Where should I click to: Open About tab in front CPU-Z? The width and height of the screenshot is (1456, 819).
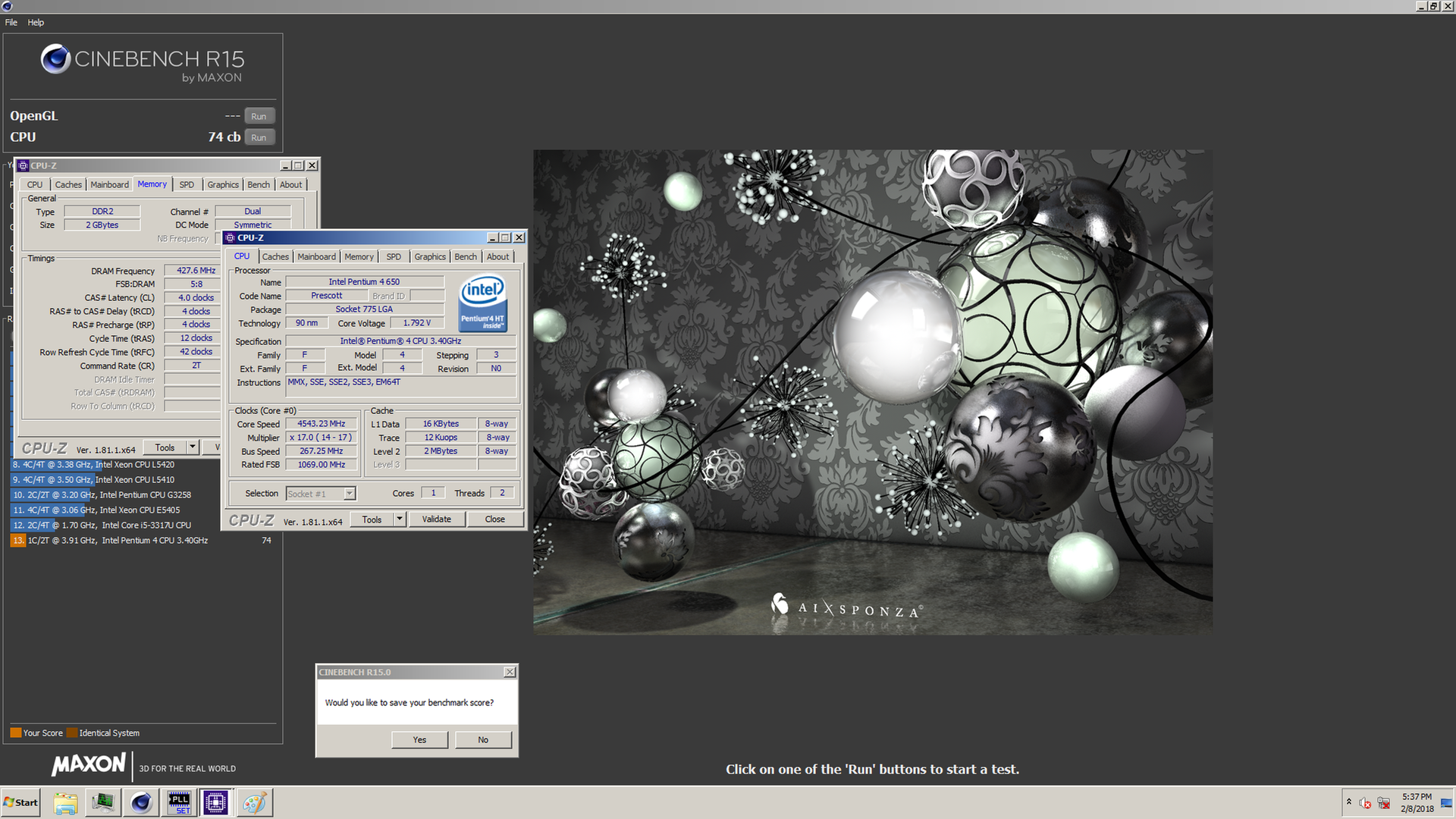click(x=497, y=256)
